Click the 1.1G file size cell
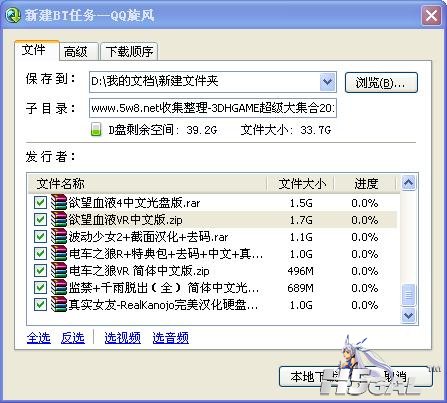447x403 pixels. 301,237
